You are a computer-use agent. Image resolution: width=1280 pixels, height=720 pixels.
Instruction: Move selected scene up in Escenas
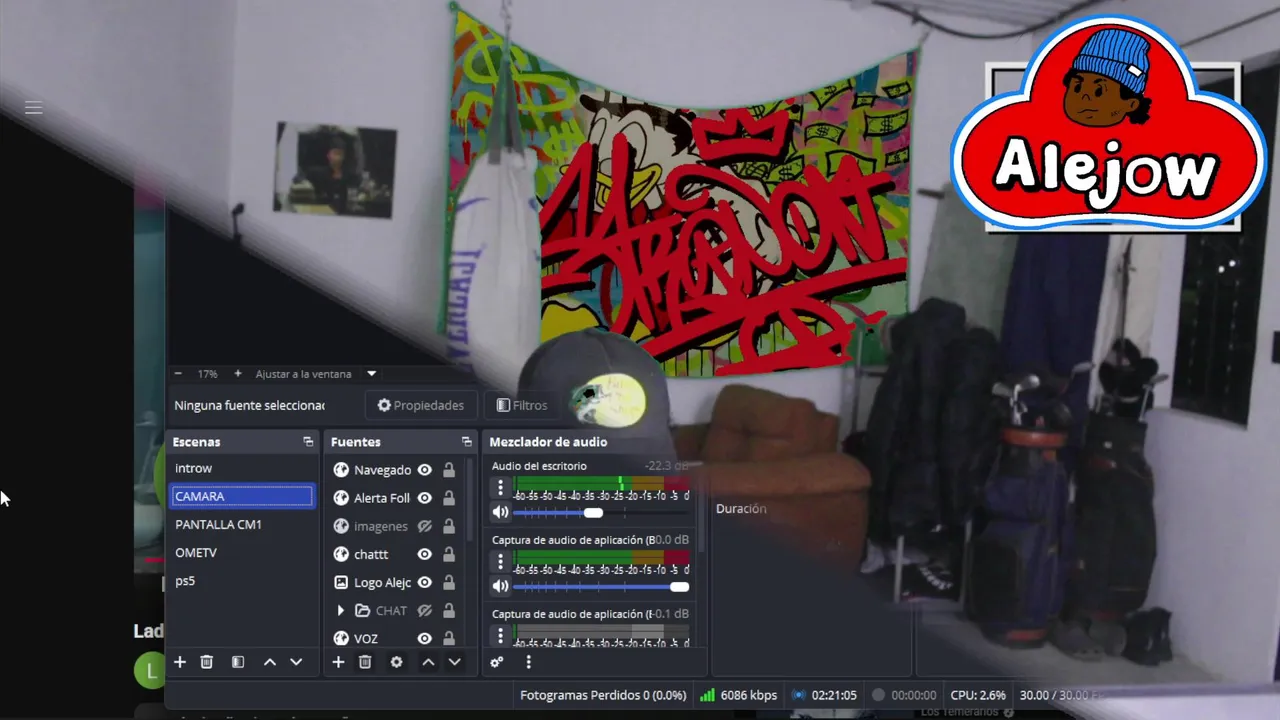pos(270,662)
